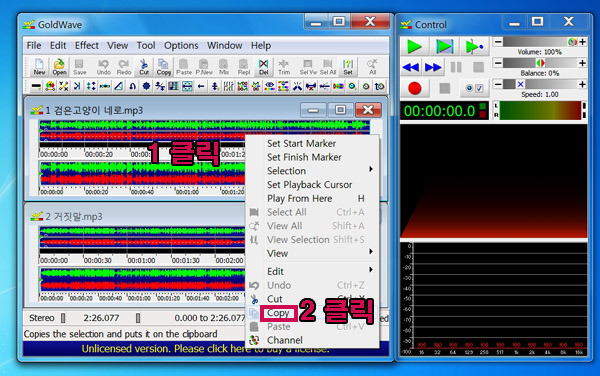Click the black bar icon starting effects toolbar
This screenshot has width=600, height=376.
(36, 86)
